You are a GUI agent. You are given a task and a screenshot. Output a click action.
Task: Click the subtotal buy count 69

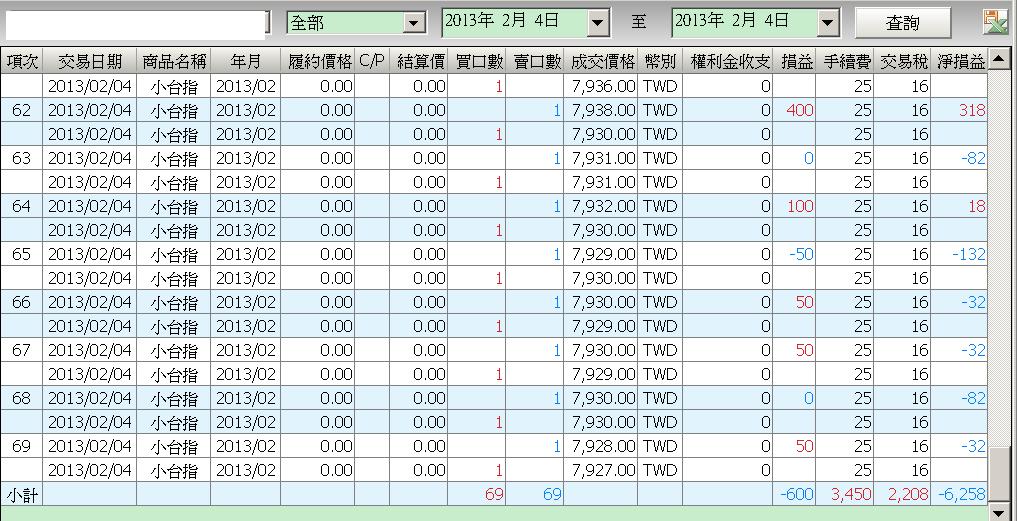[494, 494]
